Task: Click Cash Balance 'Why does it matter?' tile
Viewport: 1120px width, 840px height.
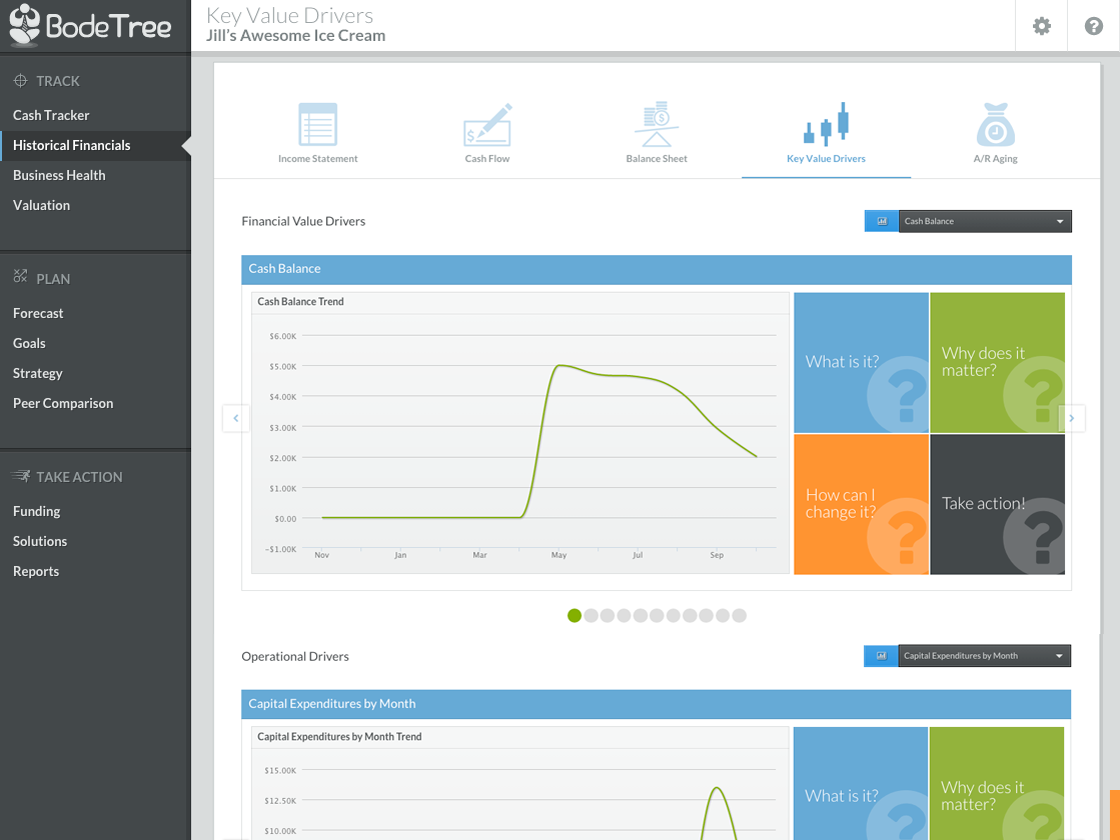Action: coord(997,362)
